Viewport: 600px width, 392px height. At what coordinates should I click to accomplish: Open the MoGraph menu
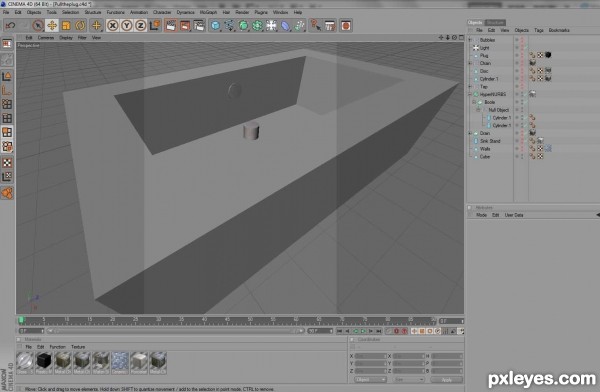(x=208, y=12)
